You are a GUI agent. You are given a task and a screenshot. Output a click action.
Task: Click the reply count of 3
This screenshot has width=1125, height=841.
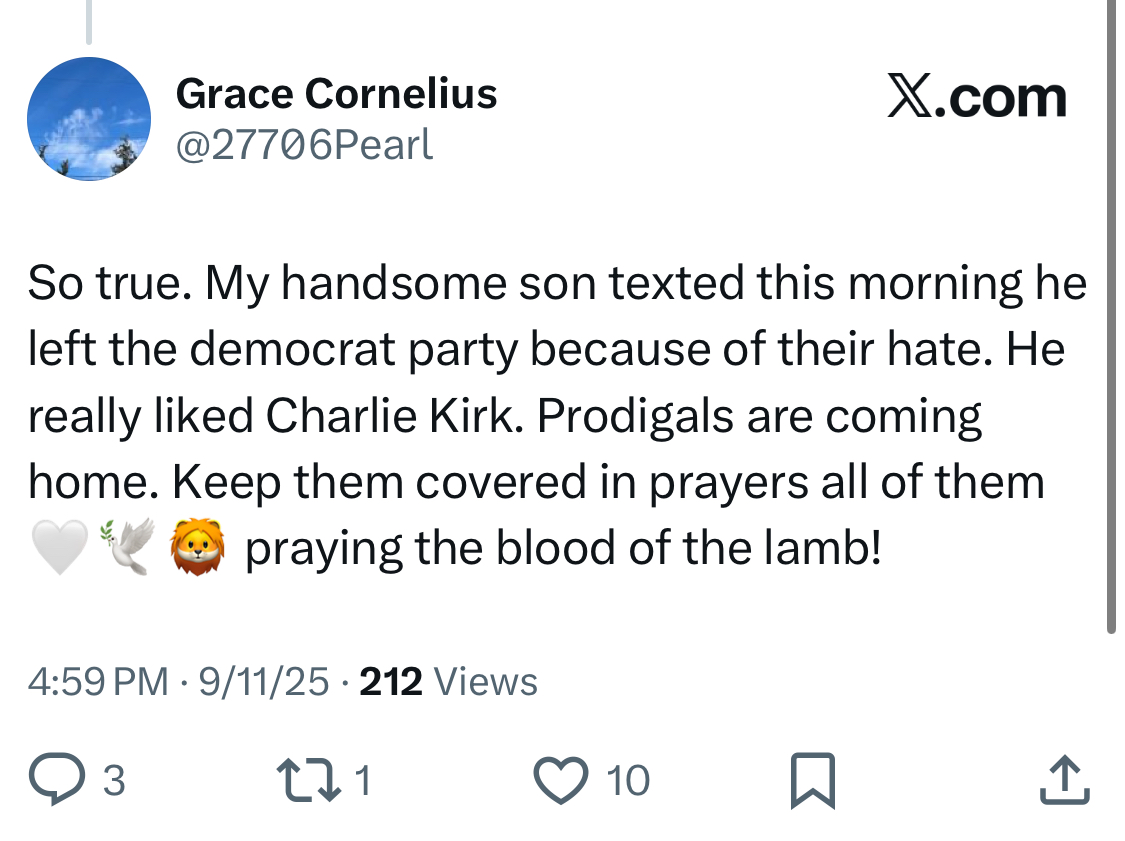(114, 781)
